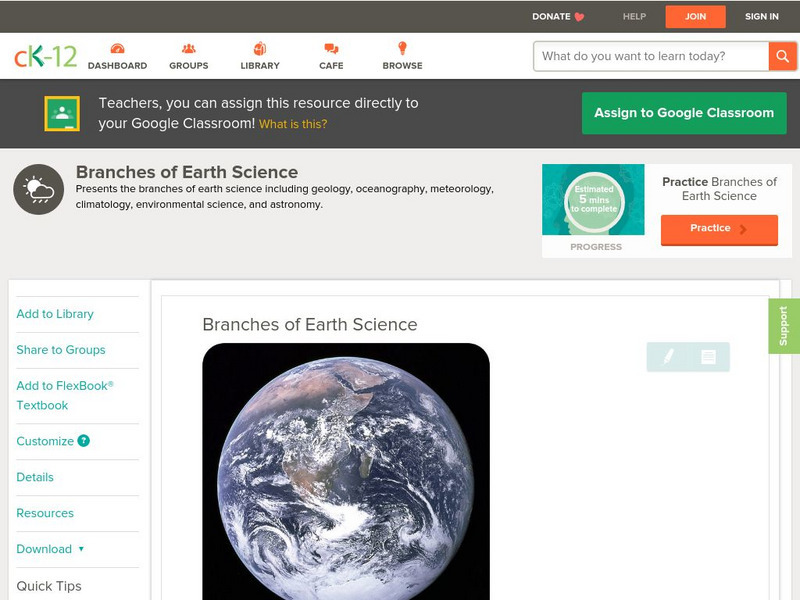This screenshot has height=600, width=800.
Task: Open the DASHBOARD menu label
Action: click(117, 65)
